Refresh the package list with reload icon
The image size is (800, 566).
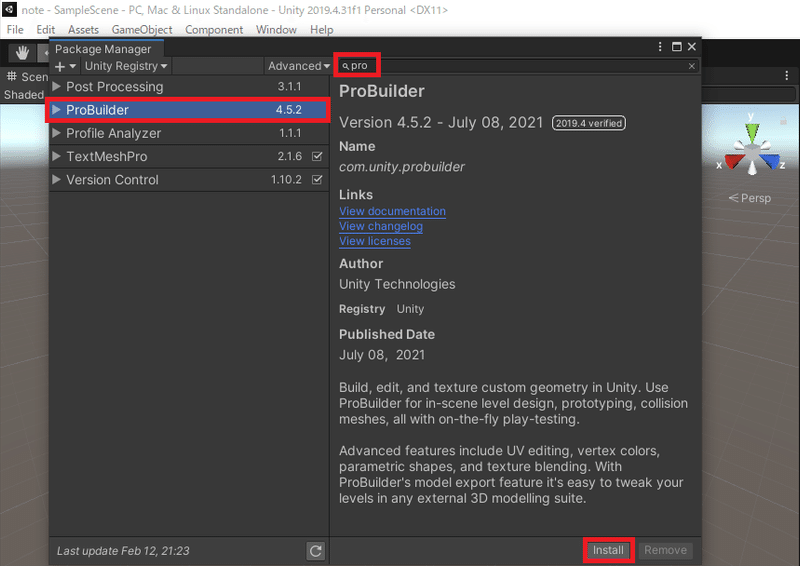(316, 551)
